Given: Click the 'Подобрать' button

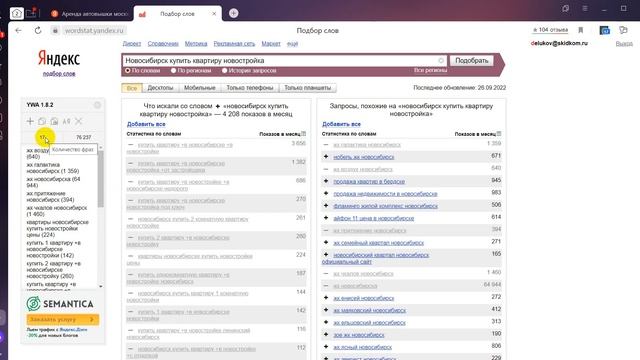Looking at the screenshot, I should [x=471, y=60].
